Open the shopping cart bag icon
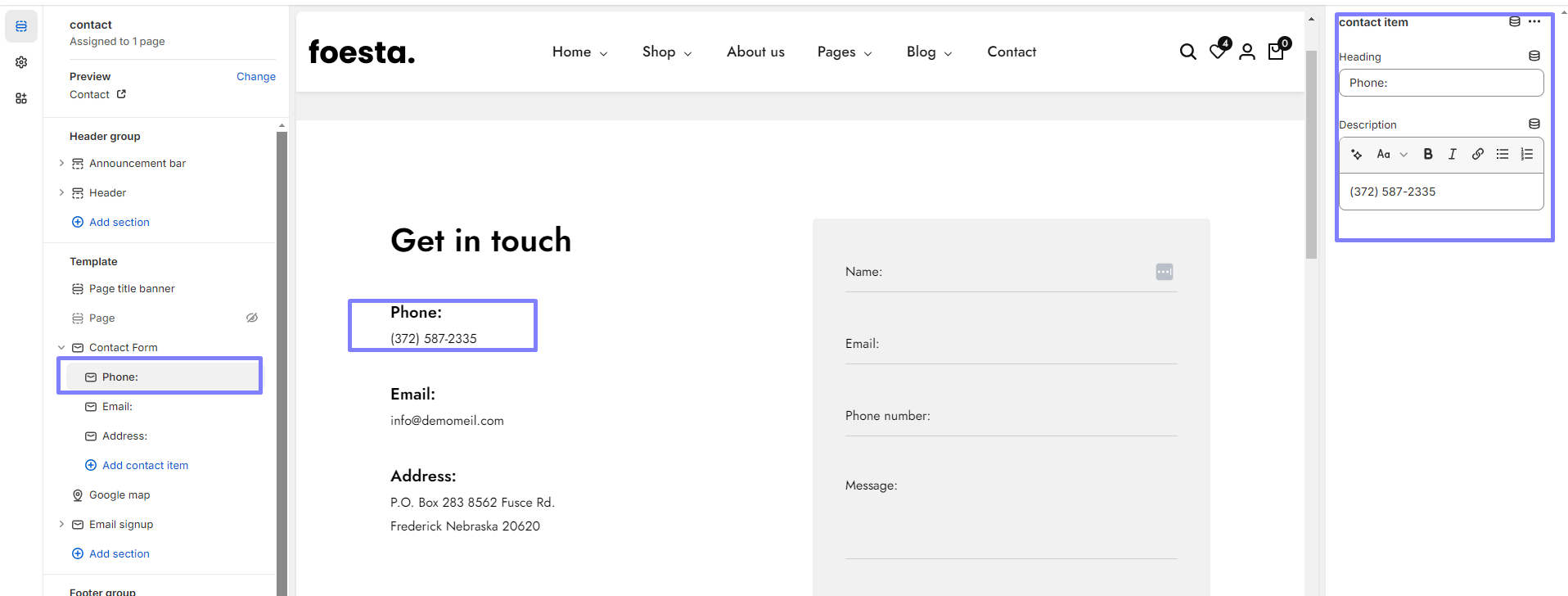This screenshot has height=596, width=1568. [1276, 52]
